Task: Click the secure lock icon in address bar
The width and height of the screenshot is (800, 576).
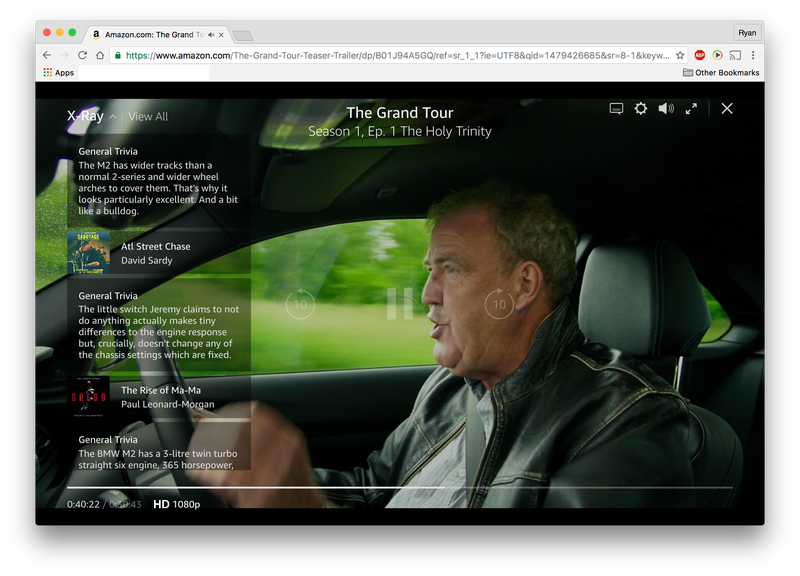Action: pyautogui.click(x=118, y=55)
